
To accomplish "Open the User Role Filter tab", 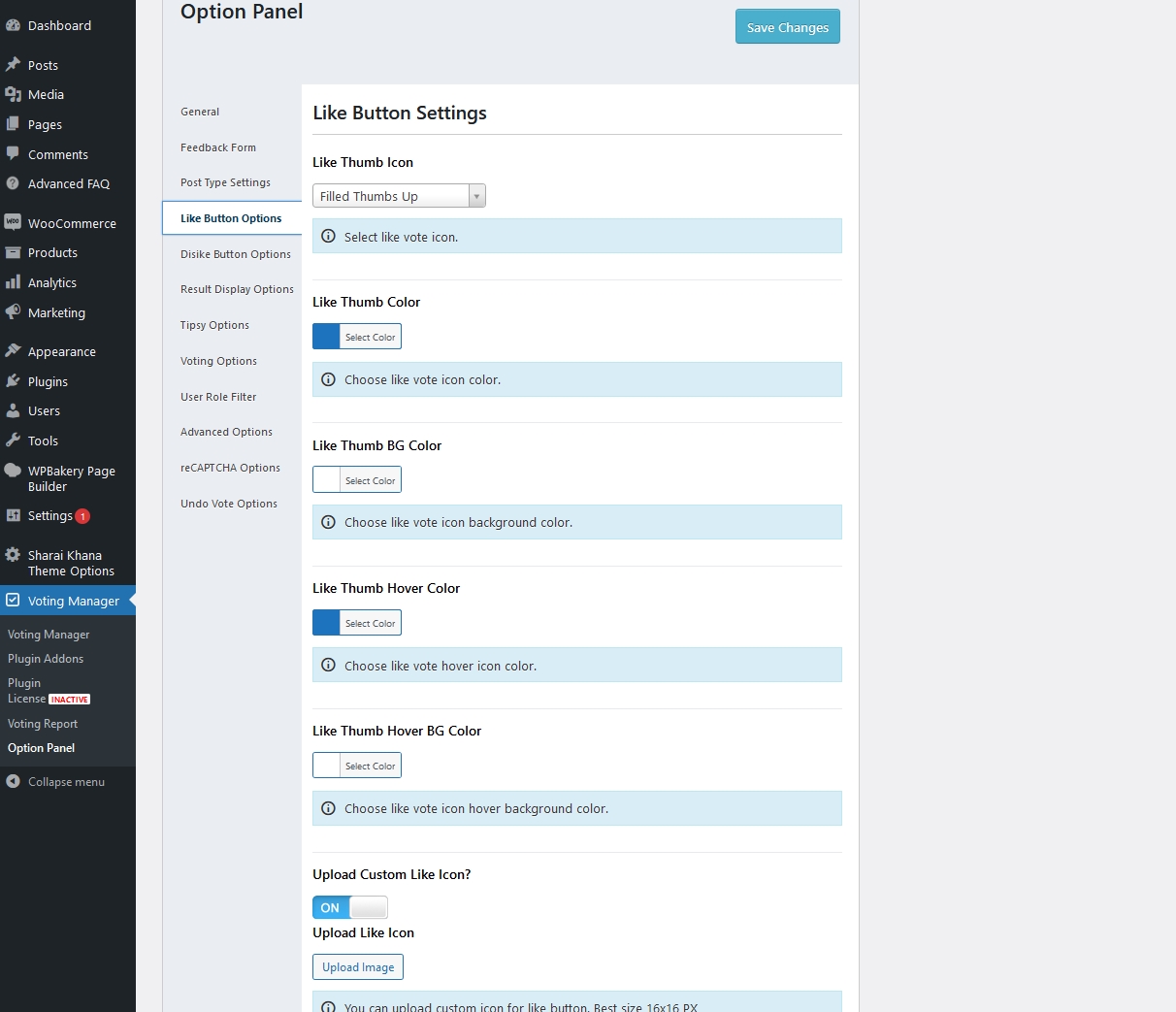I will click(218, 397).
